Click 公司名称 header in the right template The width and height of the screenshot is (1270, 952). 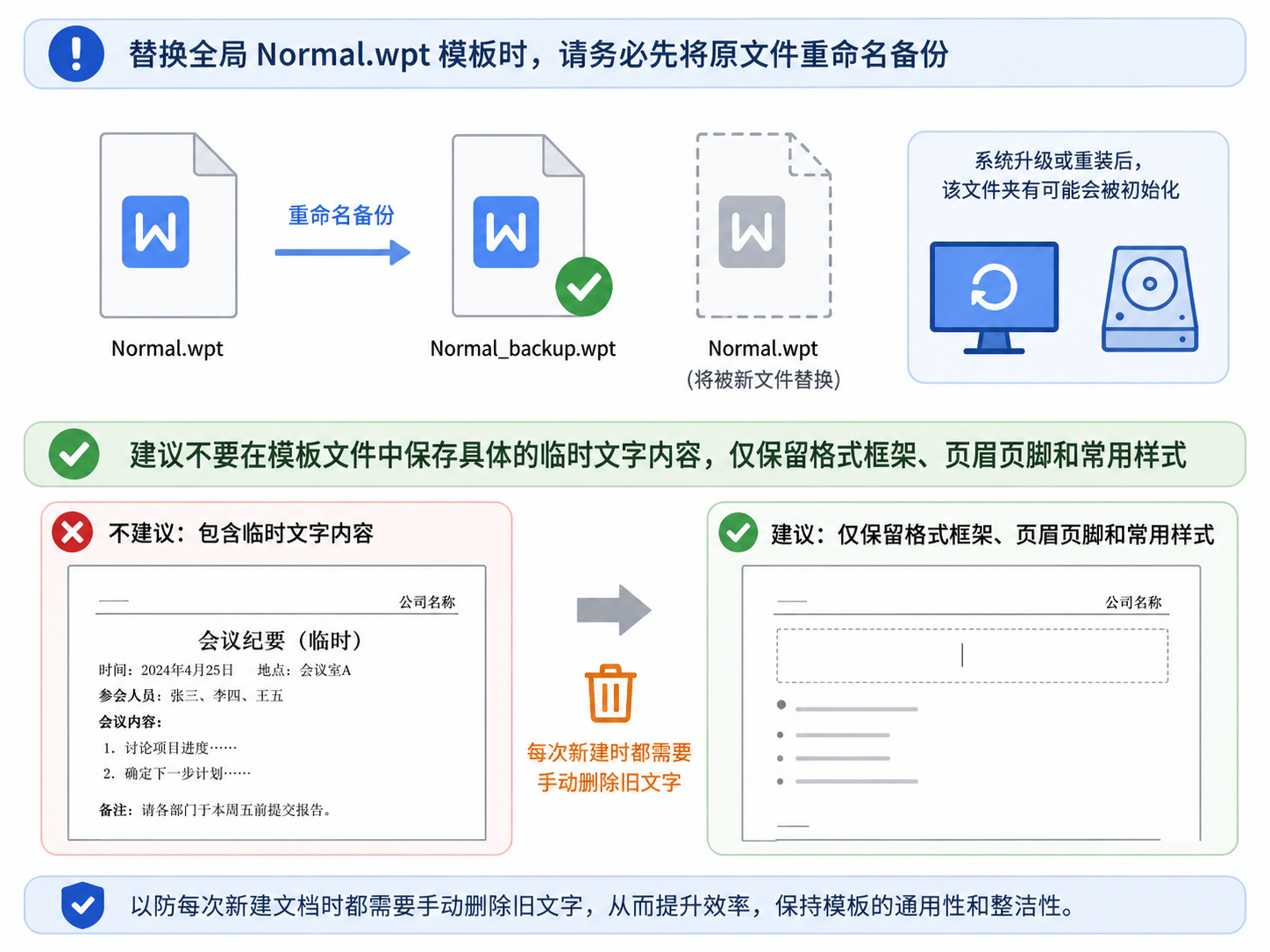[1133, 602]
